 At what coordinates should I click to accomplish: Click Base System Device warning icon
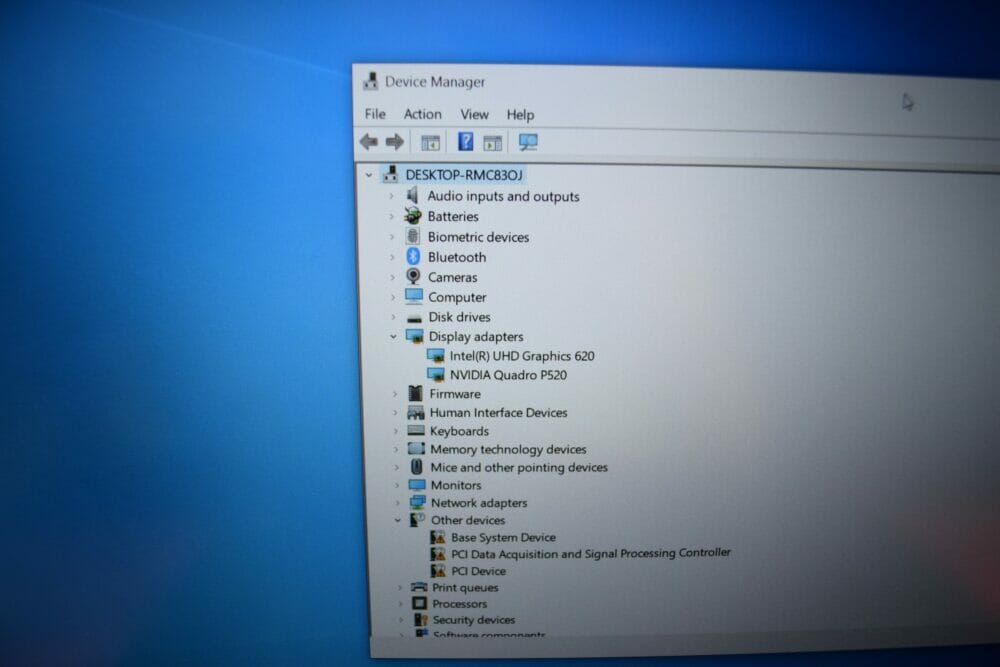pyautogui.click(x=438, y=537)
